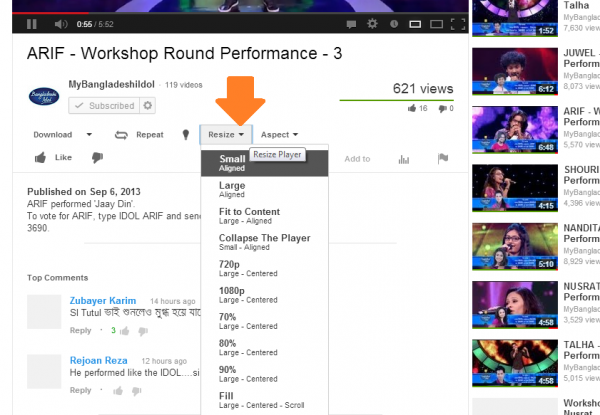
Task: Toggle Repeat video
Action: [139, 135]
